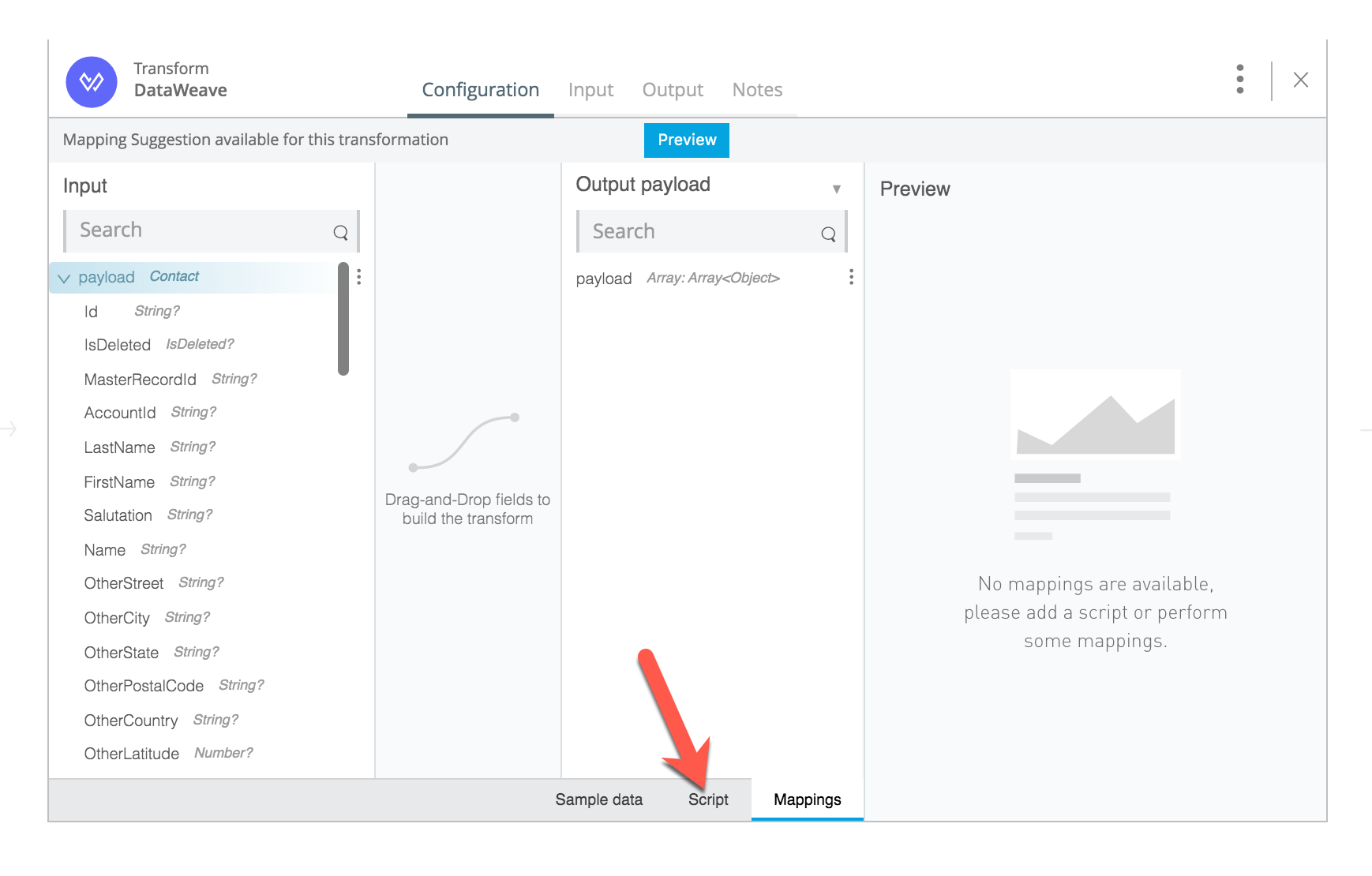Open input payload Contact kebab menu
The width and height of the screenshot is (1372, 876).
(x=359, y=277)
